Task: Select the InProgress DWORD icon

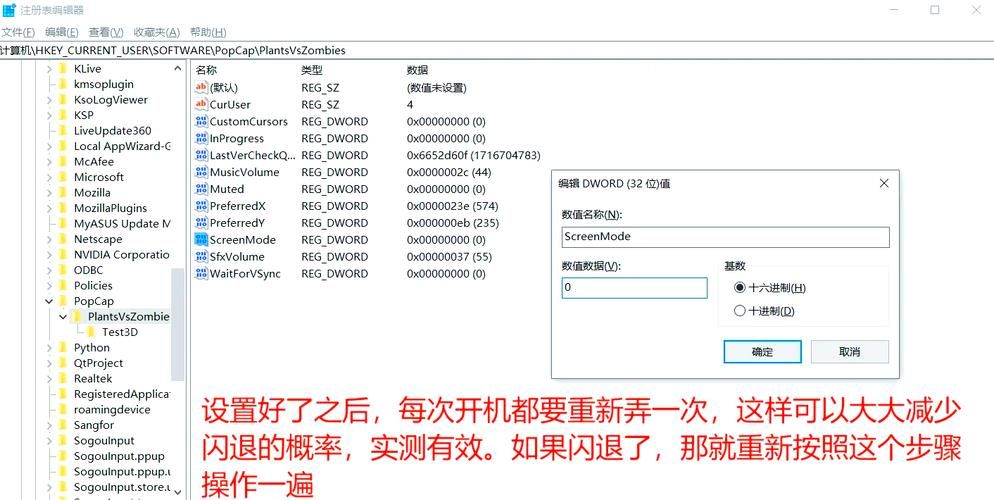Action: tap(201, 138)
